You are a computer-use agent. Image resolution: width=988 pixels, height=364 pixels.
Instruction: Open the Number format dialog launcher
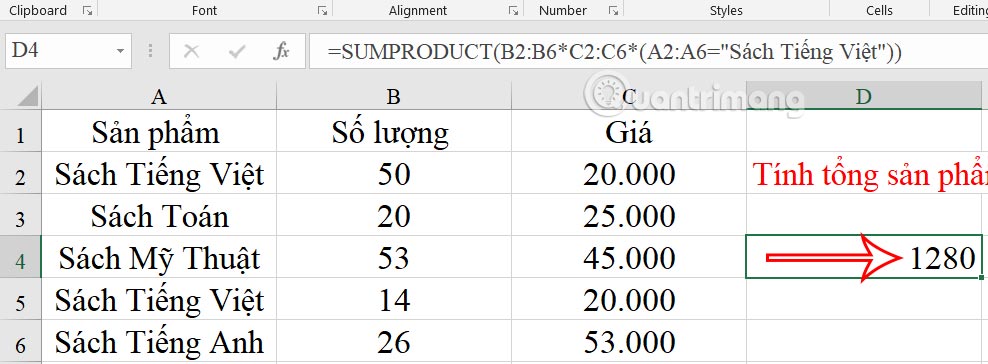click(612, 10)
